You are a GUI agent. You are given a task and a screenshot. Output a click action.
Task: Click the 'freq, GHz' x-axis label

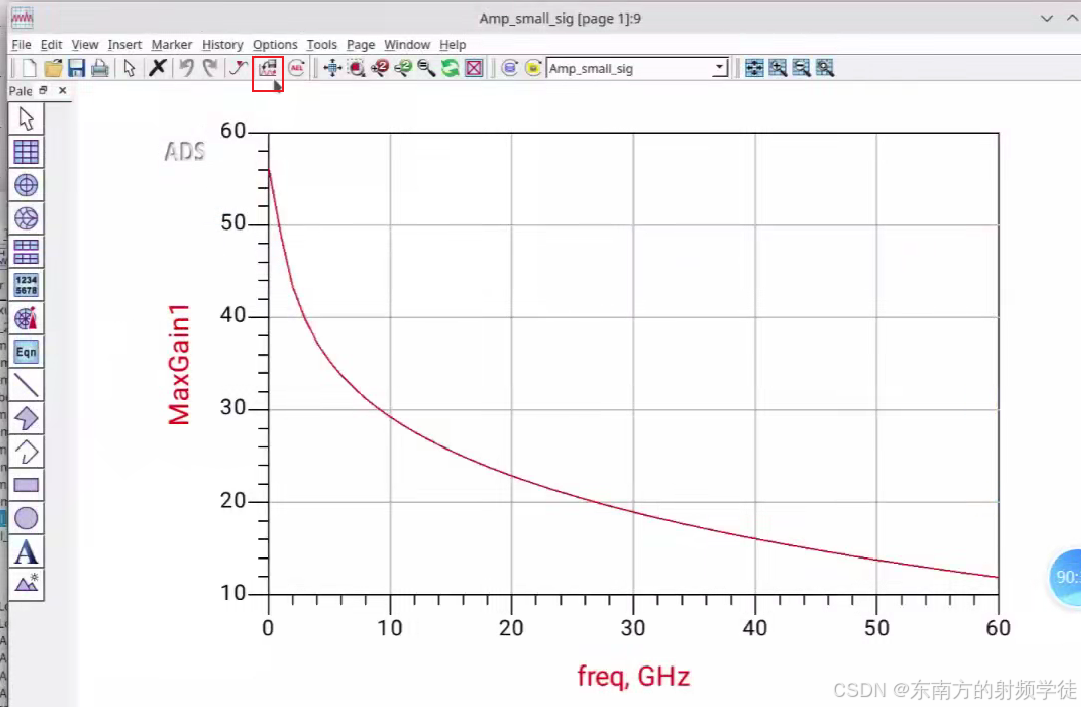click(x=634, y=676)
